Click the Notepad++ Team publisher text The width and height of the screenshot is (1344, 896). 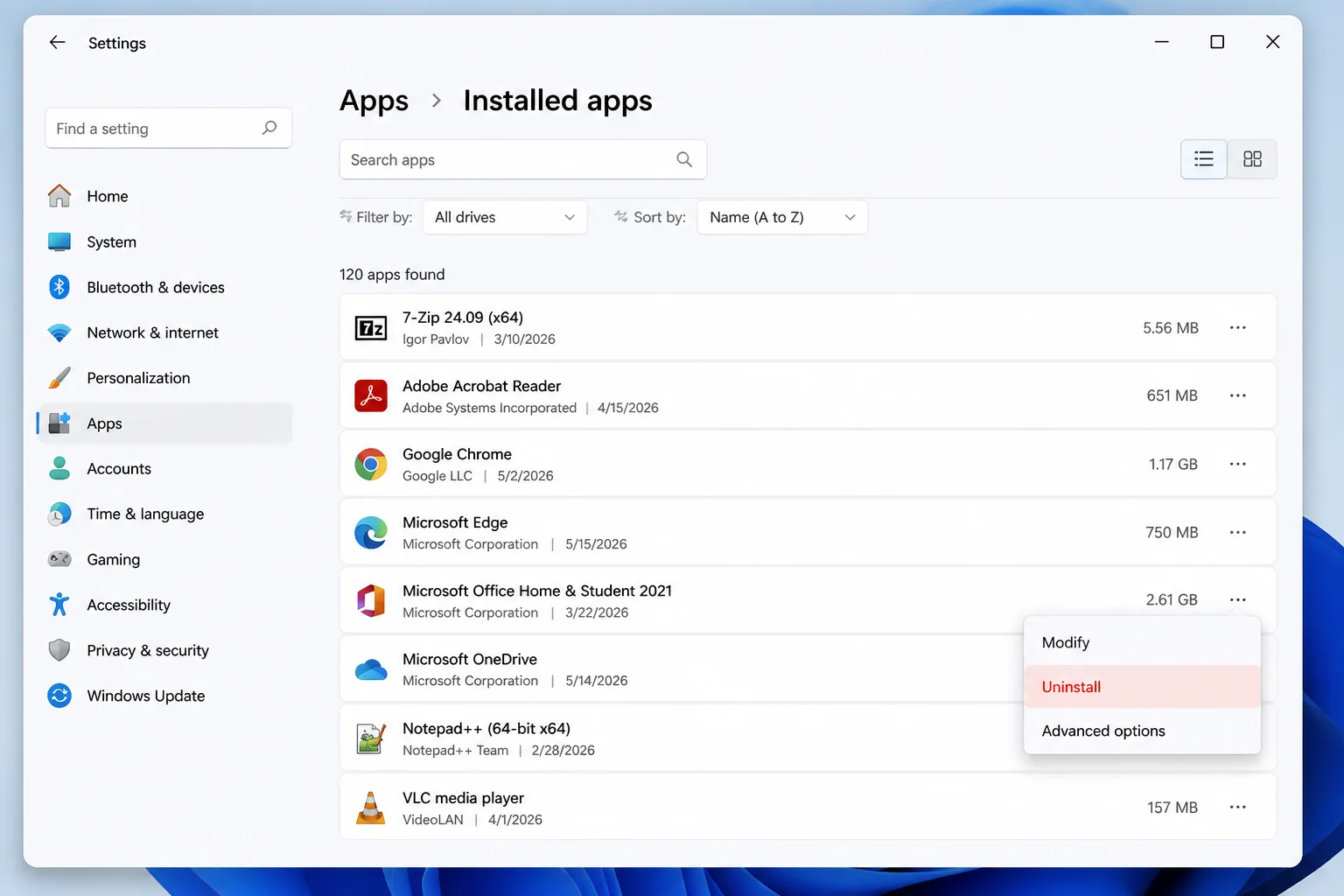point(455,751)
